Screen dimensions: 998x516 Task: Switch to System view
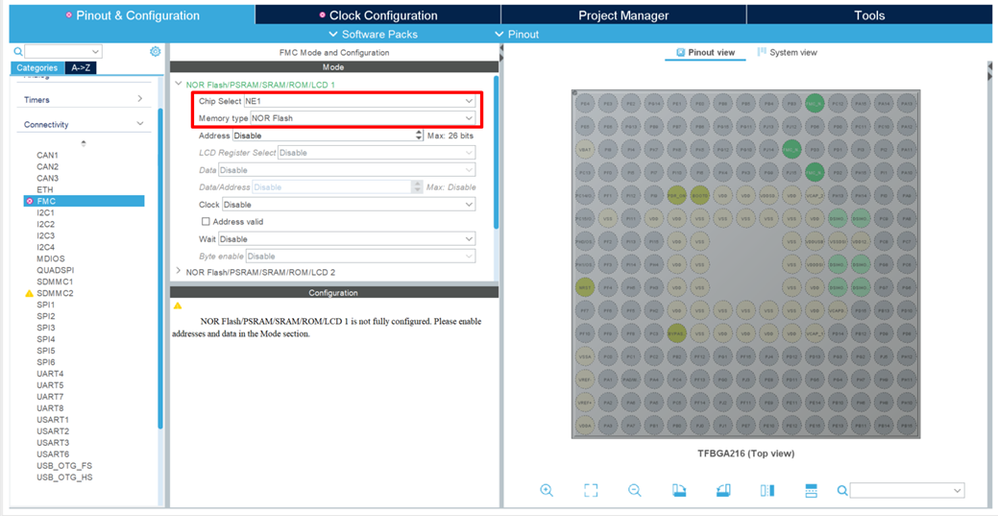pos(787,52)
